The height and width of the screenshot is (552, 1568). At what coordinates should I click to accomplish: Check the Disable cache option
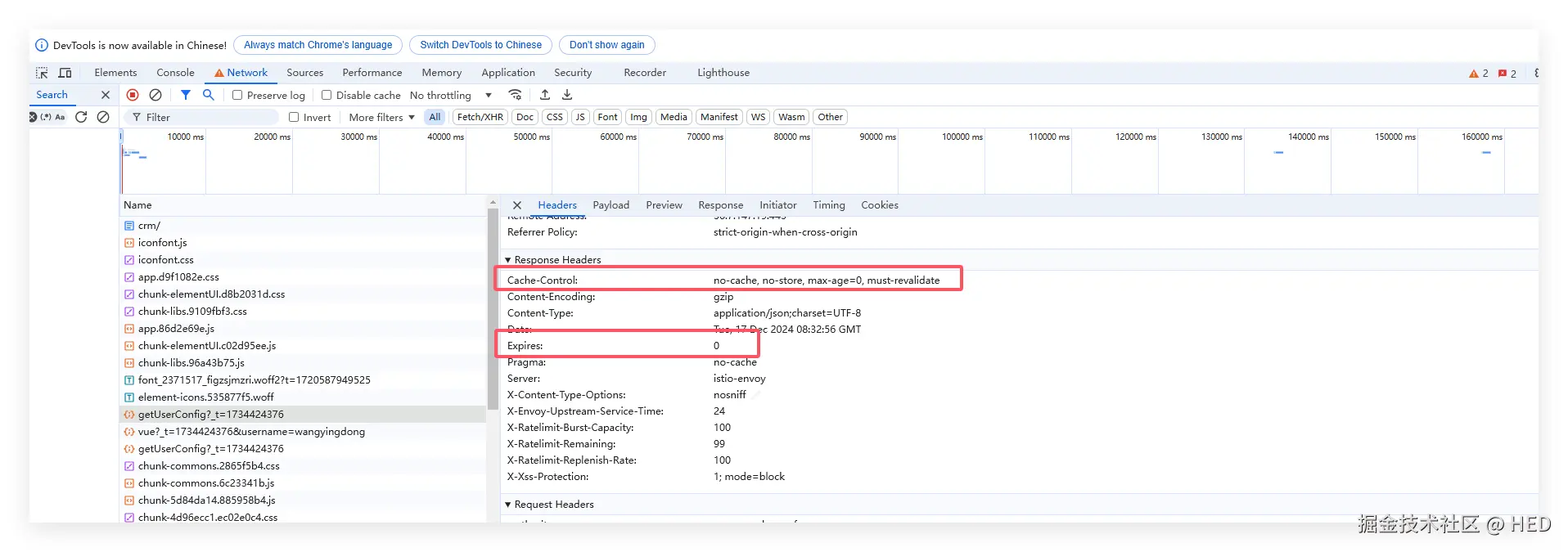tap(327, 95)
